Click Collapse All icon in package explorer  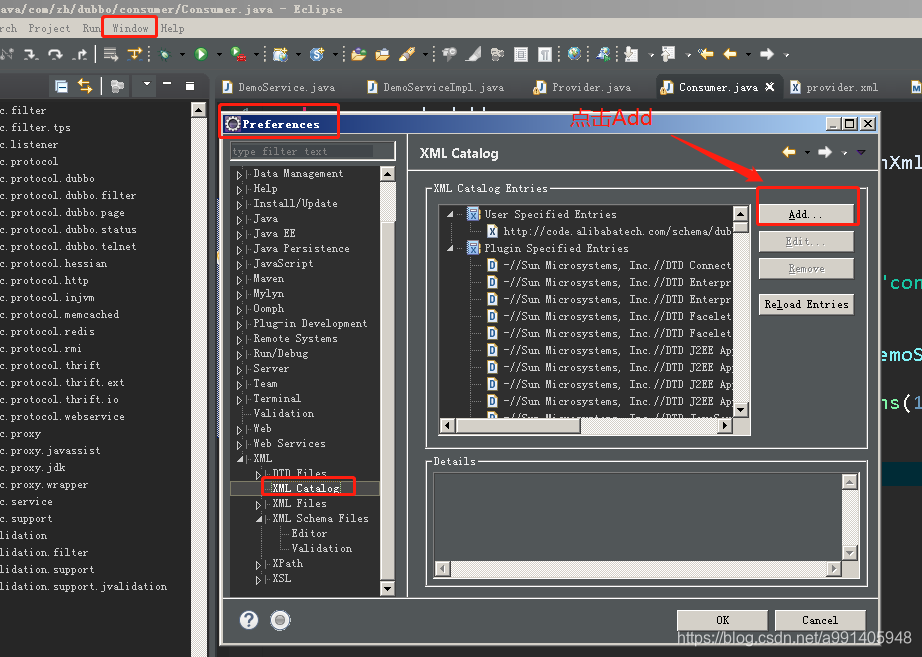coord(61,86)
